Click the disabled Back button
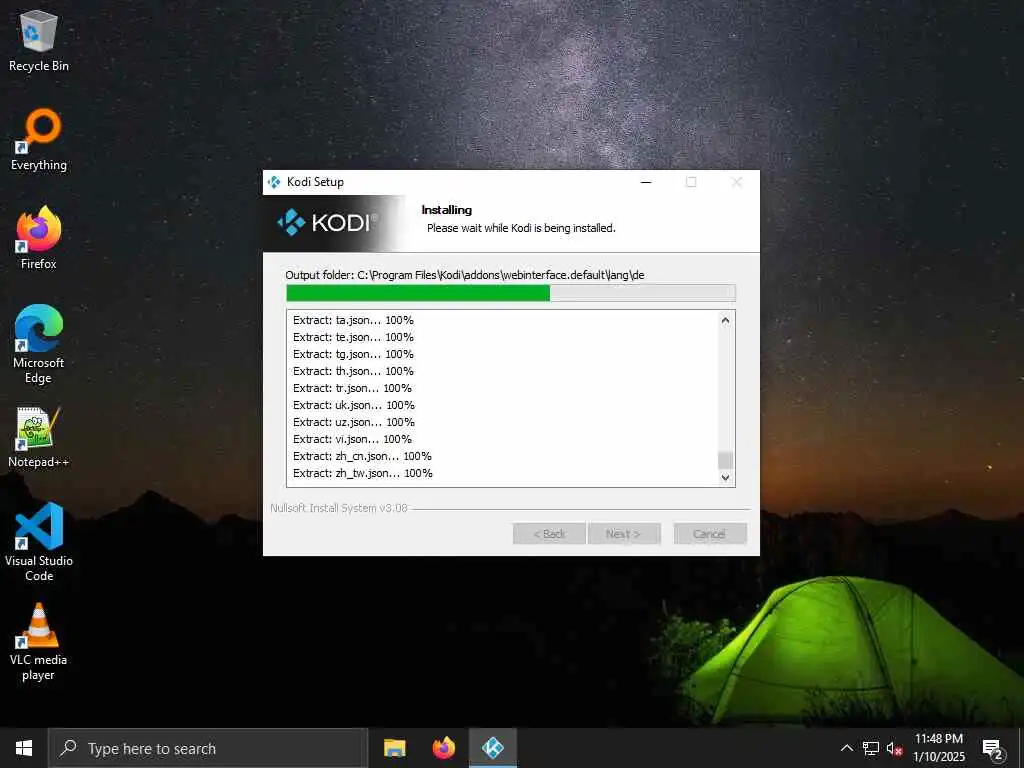The height and width of the screenshot is (768, 1024). point(549,534)
